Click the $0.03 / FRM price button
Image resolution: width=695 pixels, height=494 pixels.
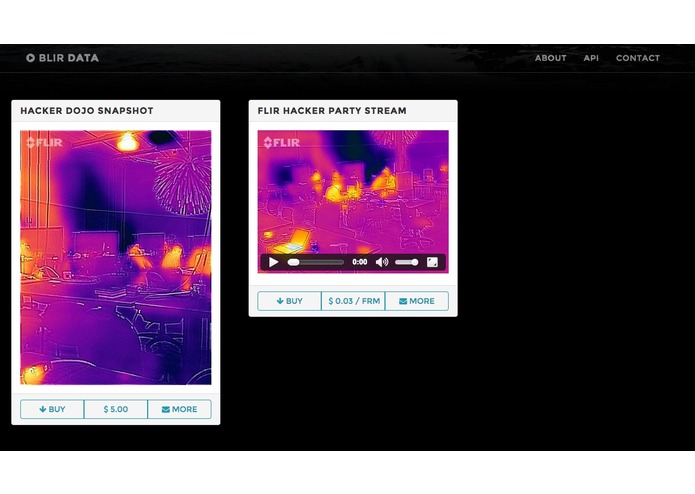pos(353,301)
